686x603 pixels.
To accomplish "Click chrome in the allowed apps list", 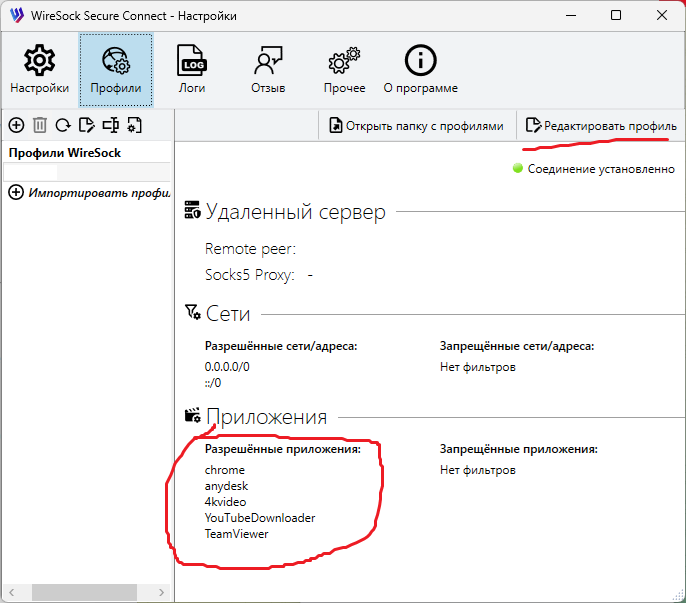I will tap(225, 470).
